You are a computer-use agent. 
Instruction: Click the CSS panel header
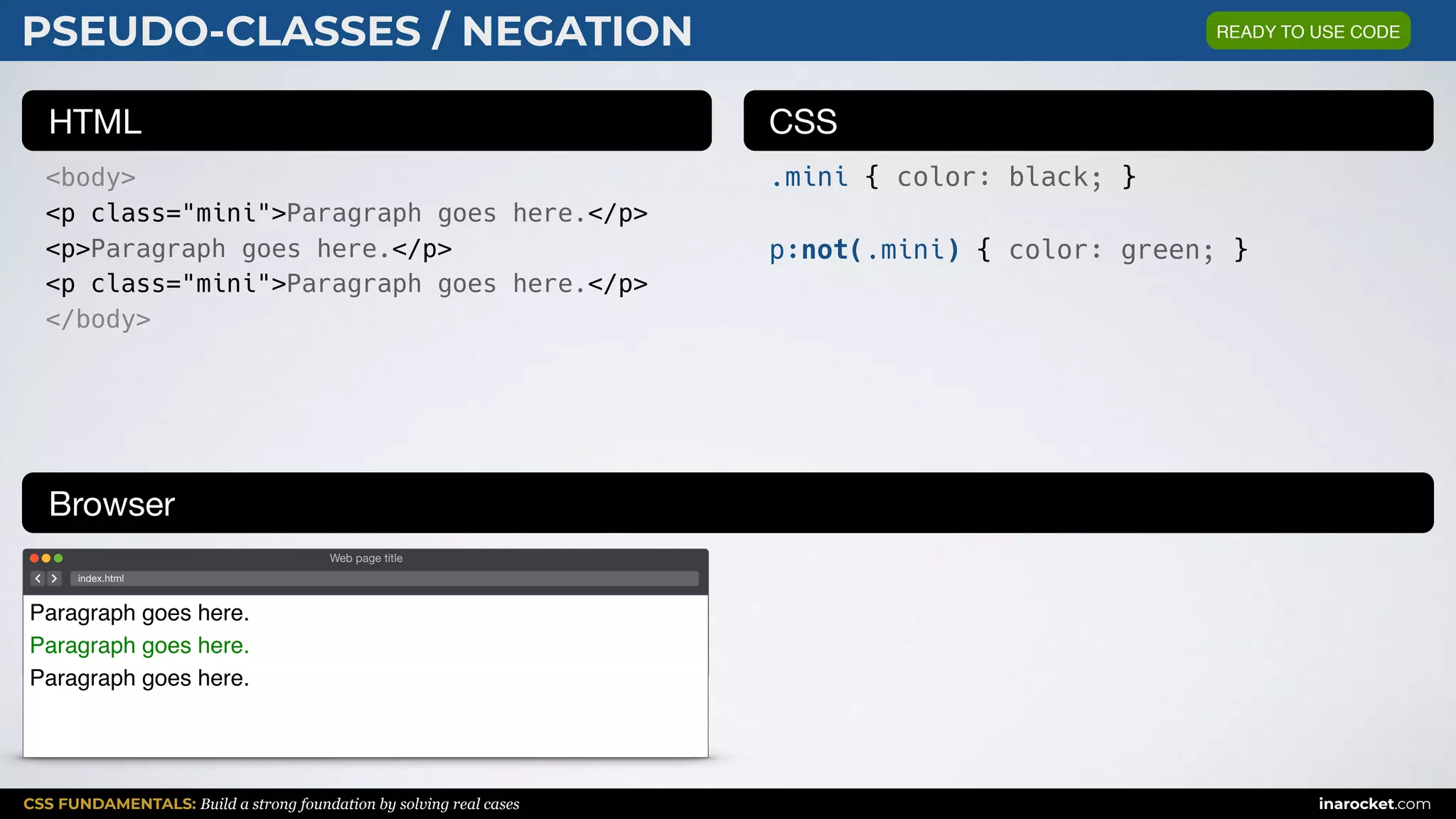click(x=1088, y=121)
